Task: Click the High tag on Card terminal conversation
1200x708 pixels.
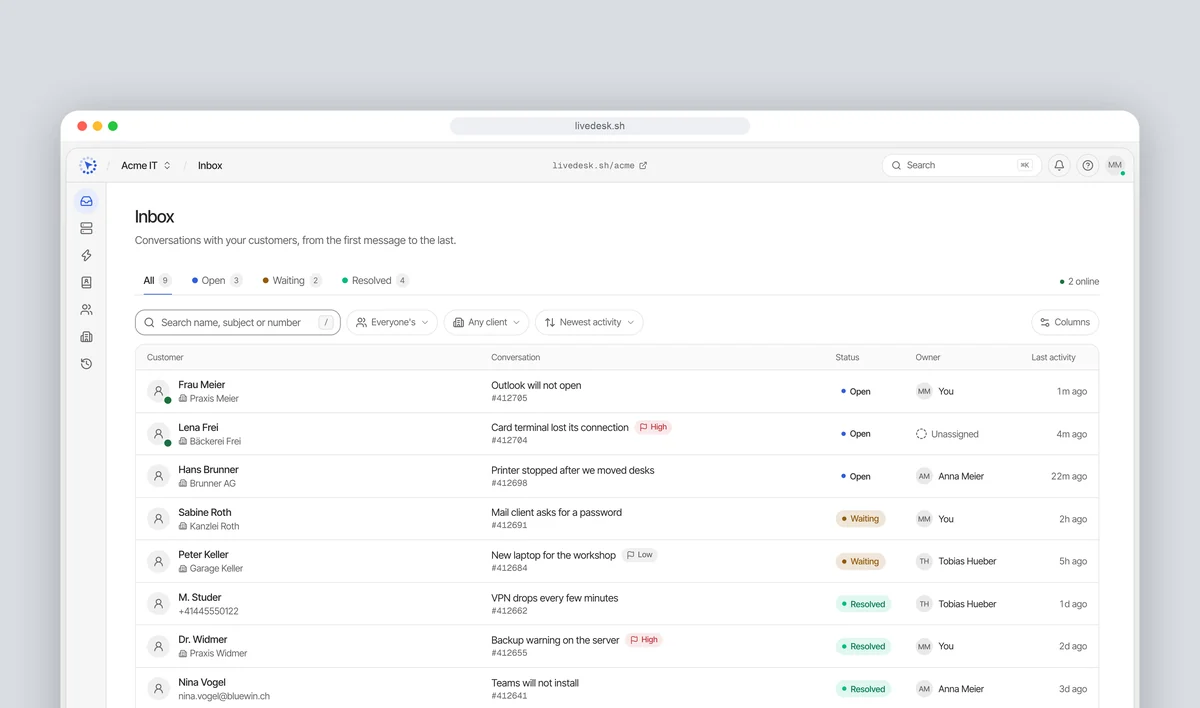Action: click(x=653, y=427)
